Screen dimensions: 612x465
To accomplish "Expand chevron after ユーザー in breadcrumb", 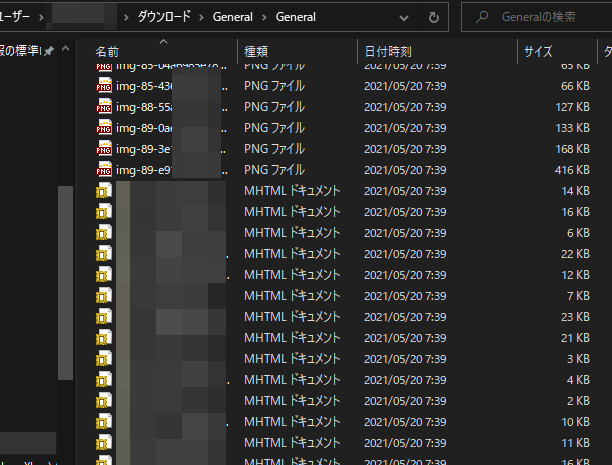I will pos(41,17).
